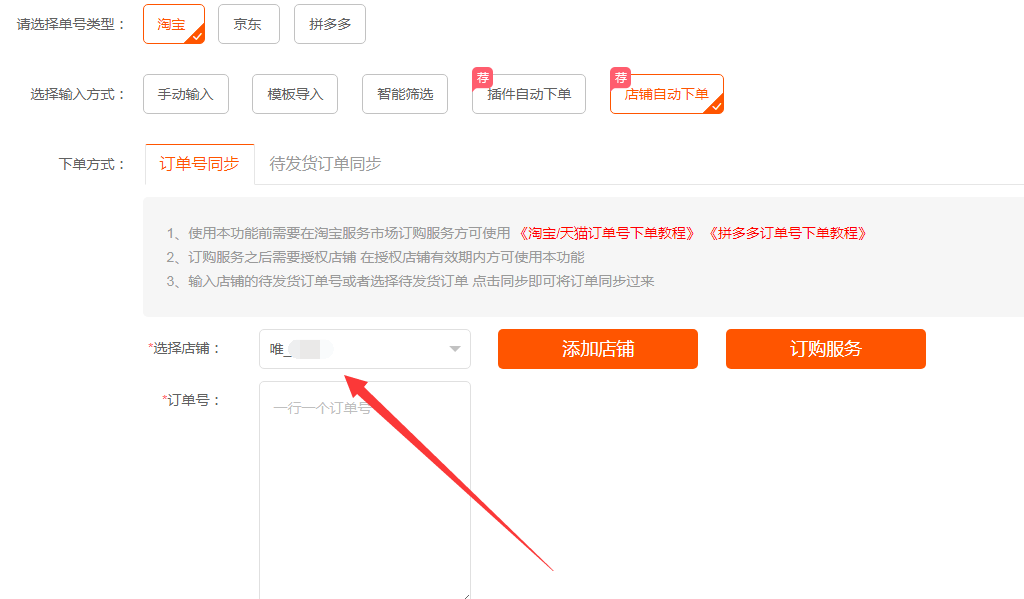Choose 智能筛选 input method
The width and height of the screenshot is (1024, 599).
(405, 94)
